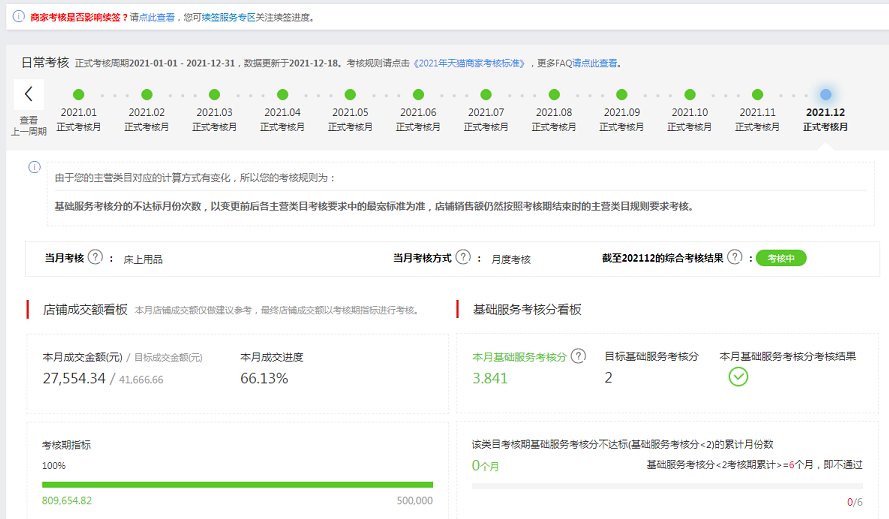Image resolution: width=889 pixels, height=519 pixels.
Task: Open the 续签服务专区 link
Action: (x=228, y=18)
